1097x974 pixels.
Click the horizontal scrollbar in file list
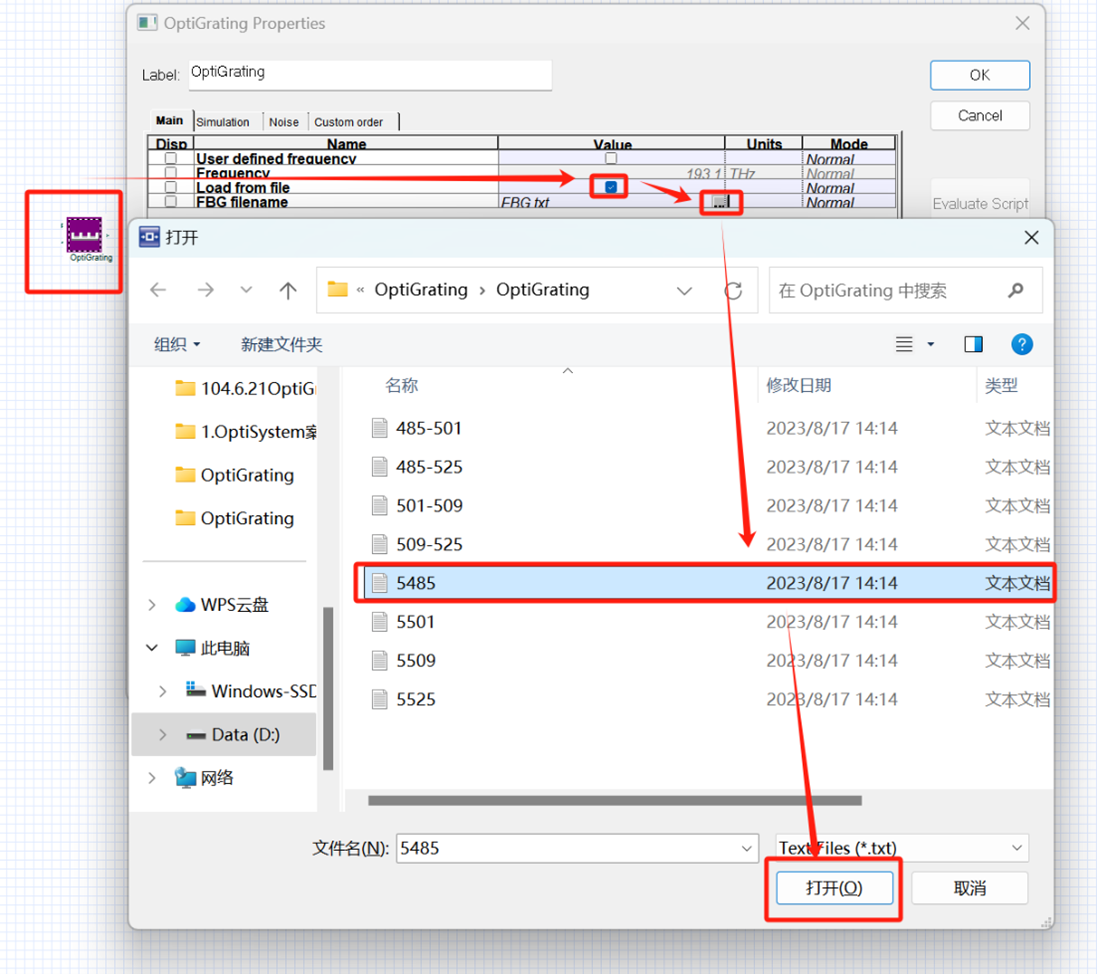pyautogui.click(x=614, y=800)
